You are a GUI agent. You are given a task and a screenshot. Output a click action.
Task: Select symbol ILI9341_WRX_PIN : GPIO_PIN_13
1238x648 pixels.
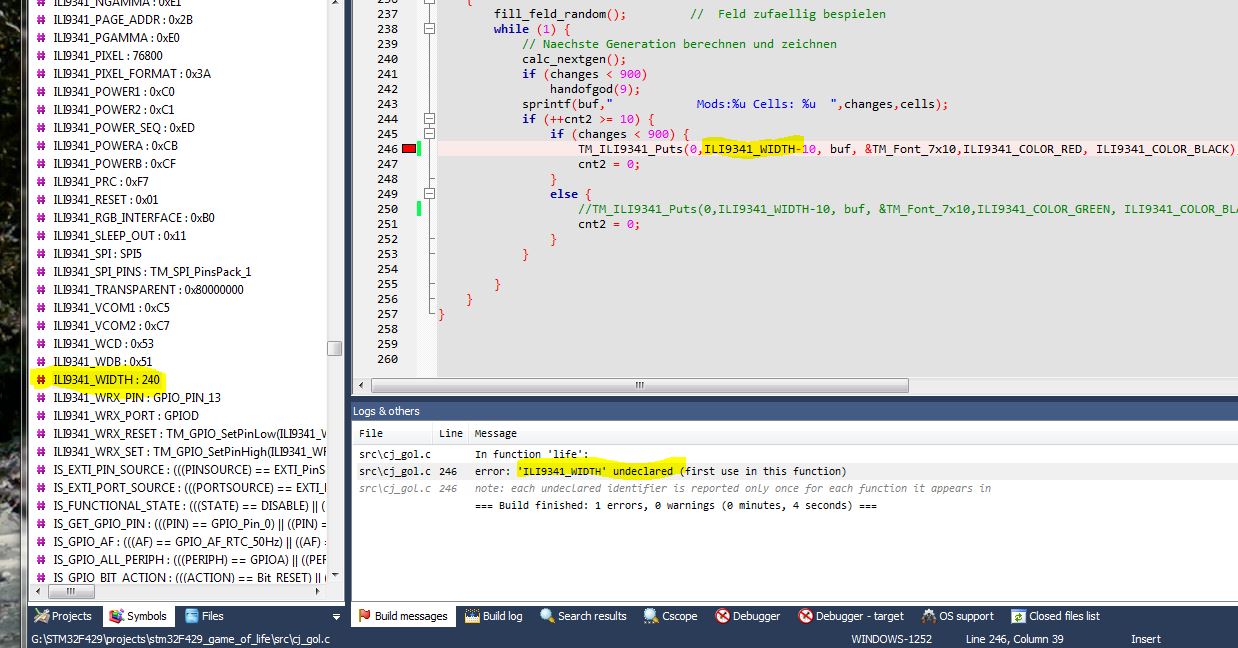(x=137, y=398)
